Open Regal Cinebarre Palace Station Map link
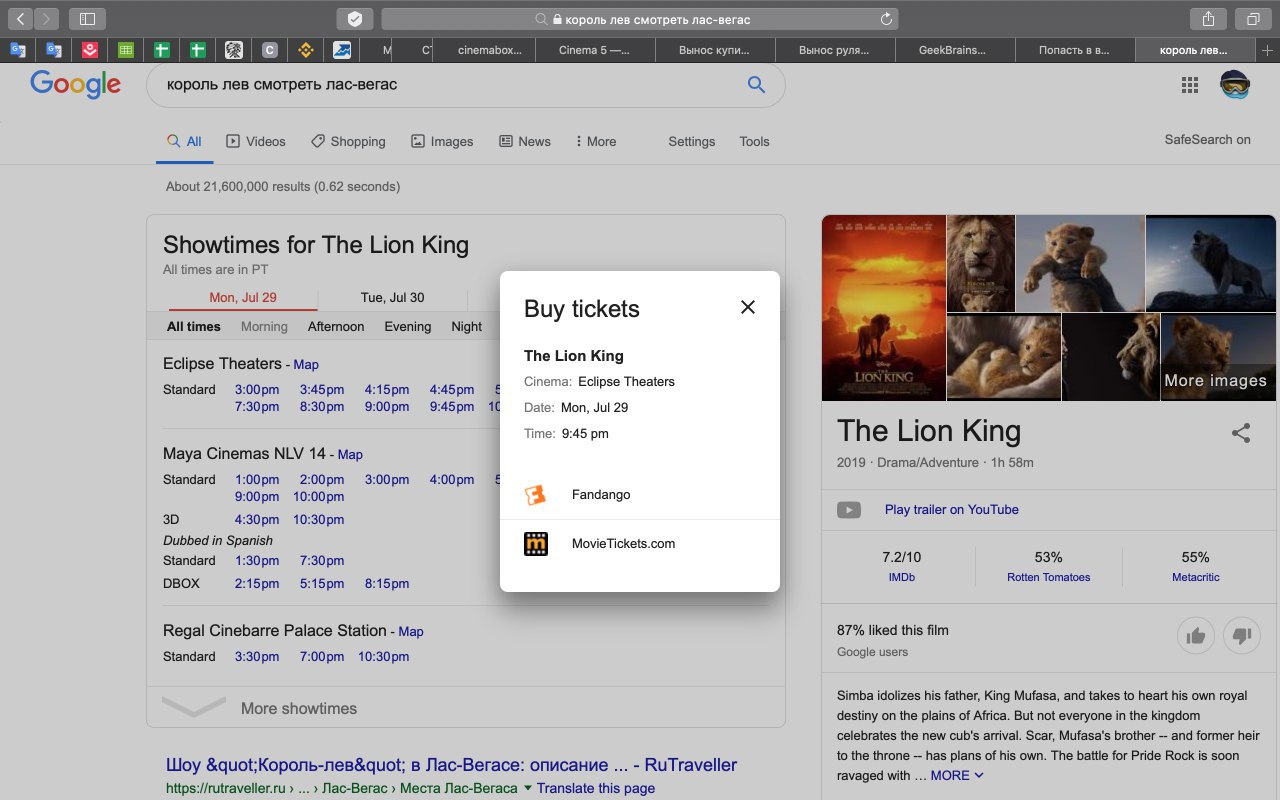 [411, 632]
